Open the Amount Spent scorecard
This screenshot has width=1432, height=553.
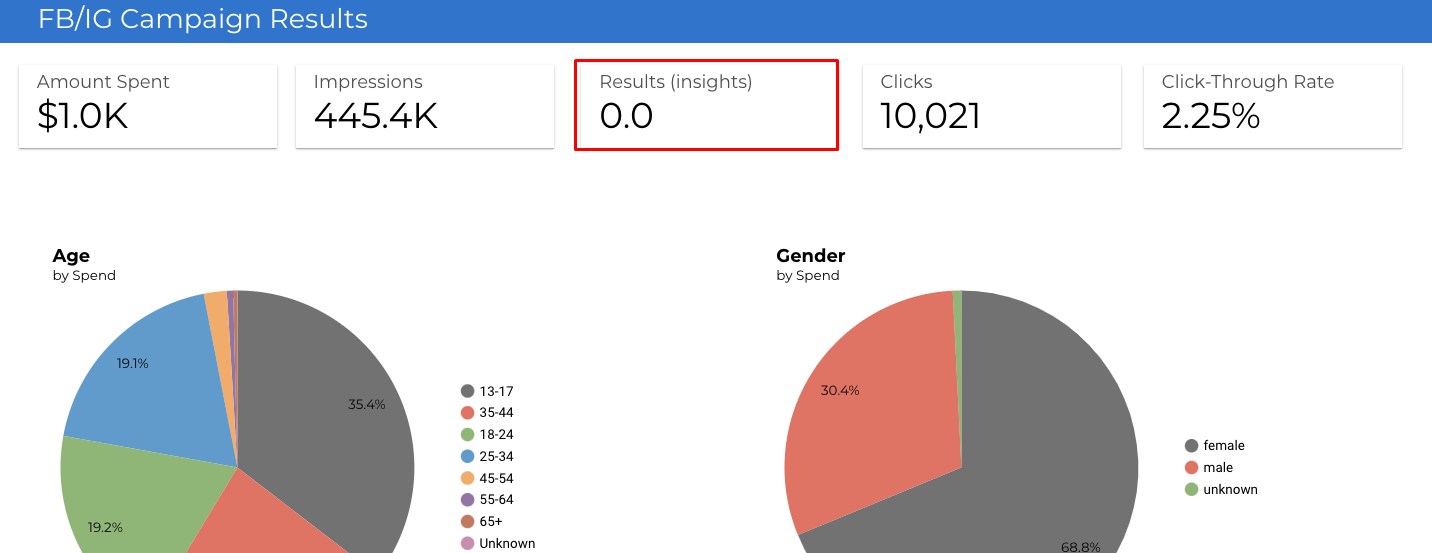(x=148, y=106)
